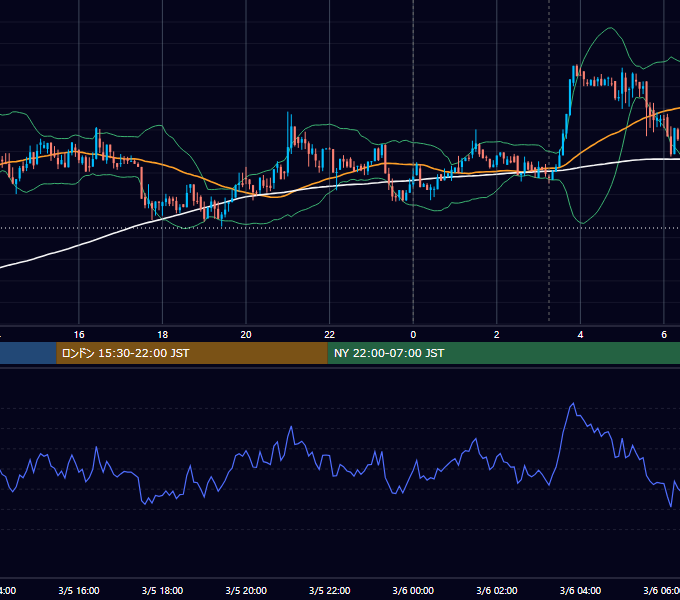Click the horizontal dotted price level line

(x=340, y=228)
